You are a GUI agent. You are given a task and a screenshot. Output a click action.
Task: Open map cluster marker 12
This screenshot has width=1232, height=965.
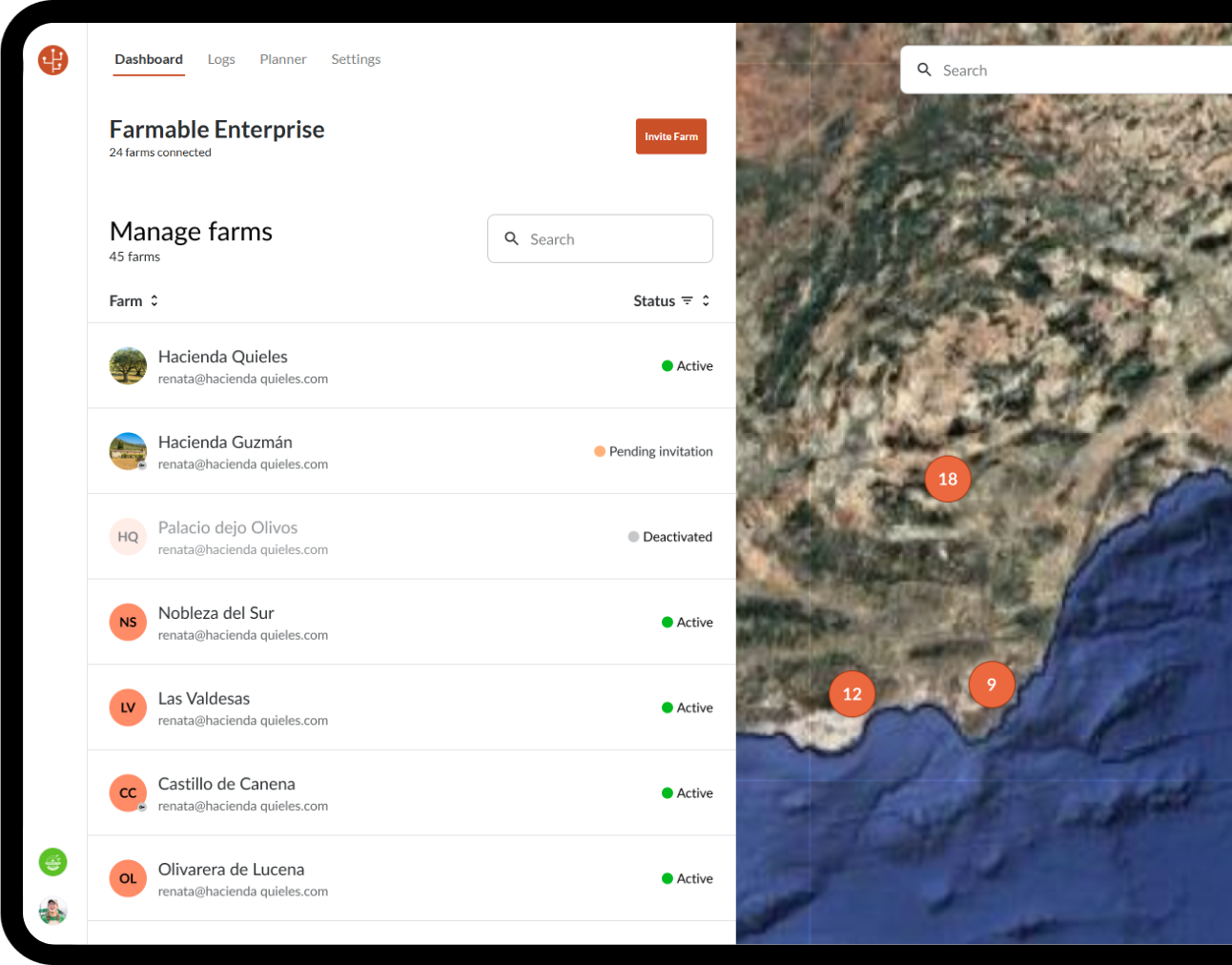pos(852,694)
